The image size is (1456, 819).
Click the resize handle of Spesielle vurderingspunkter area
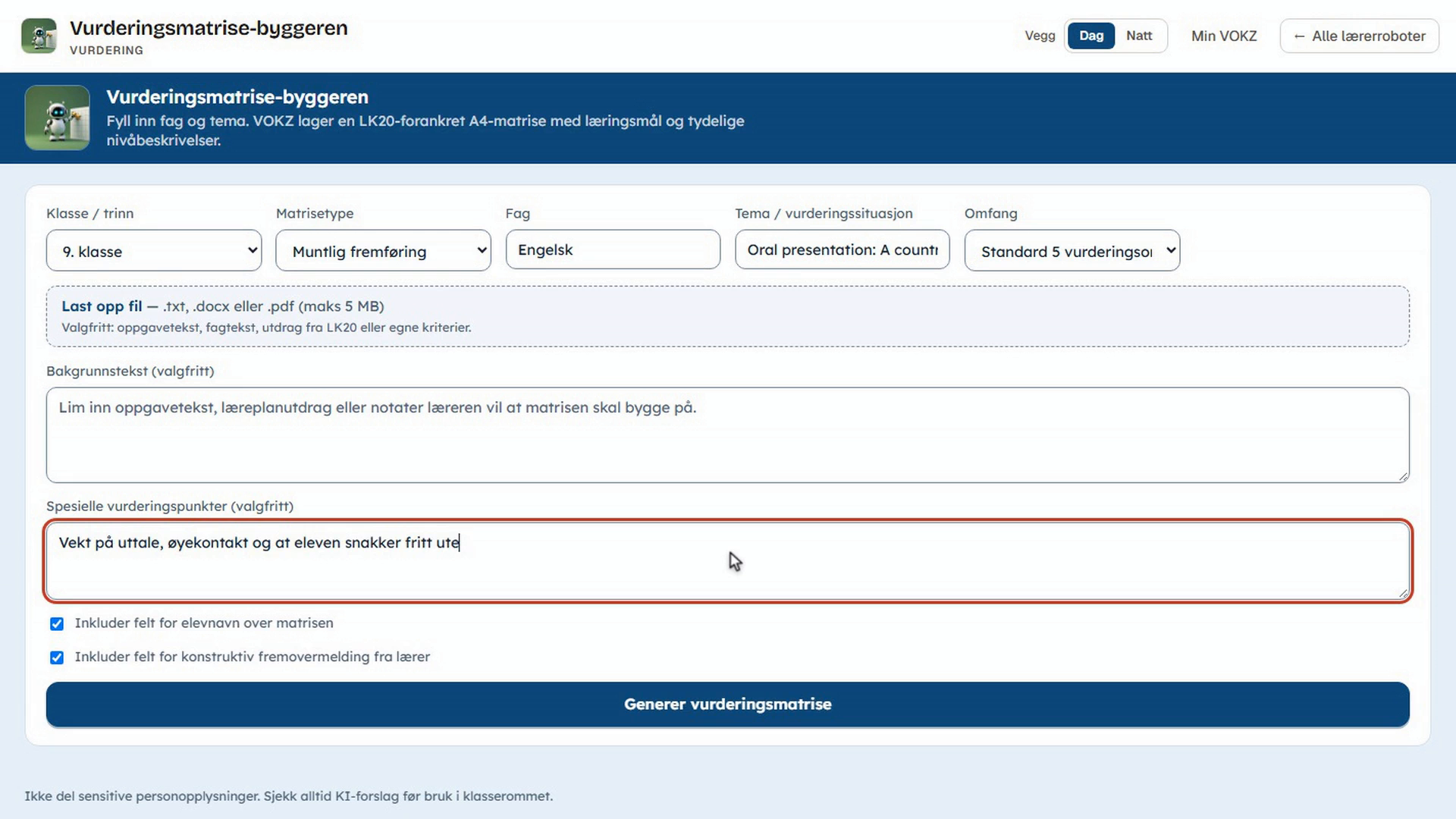click(x=1403, y=593)
